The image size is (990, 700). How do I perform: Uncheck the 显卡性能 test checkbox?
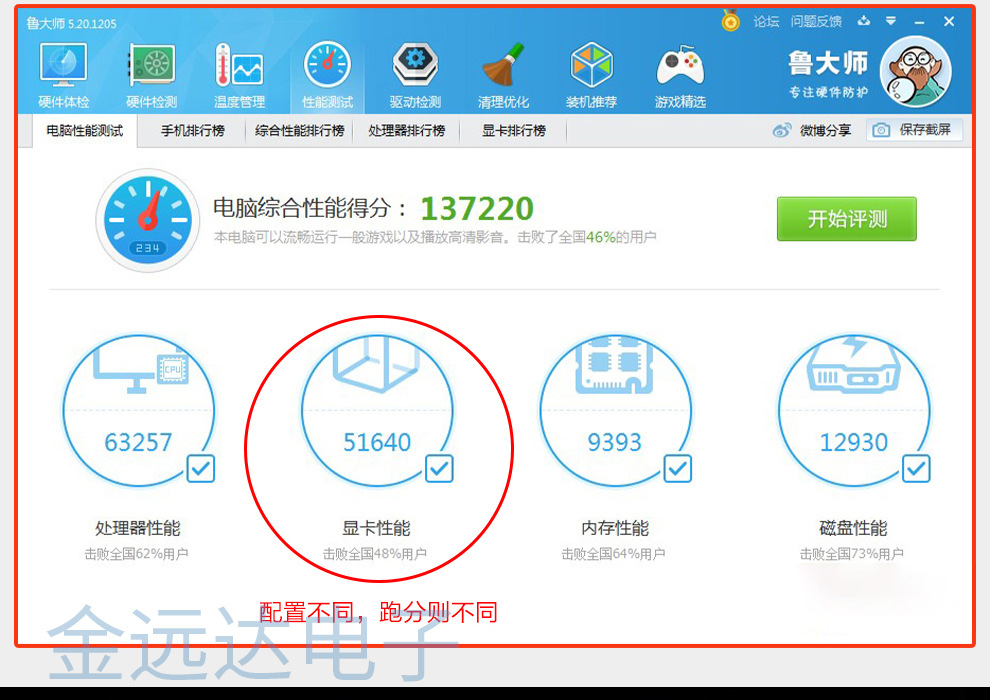pos(439,469)
